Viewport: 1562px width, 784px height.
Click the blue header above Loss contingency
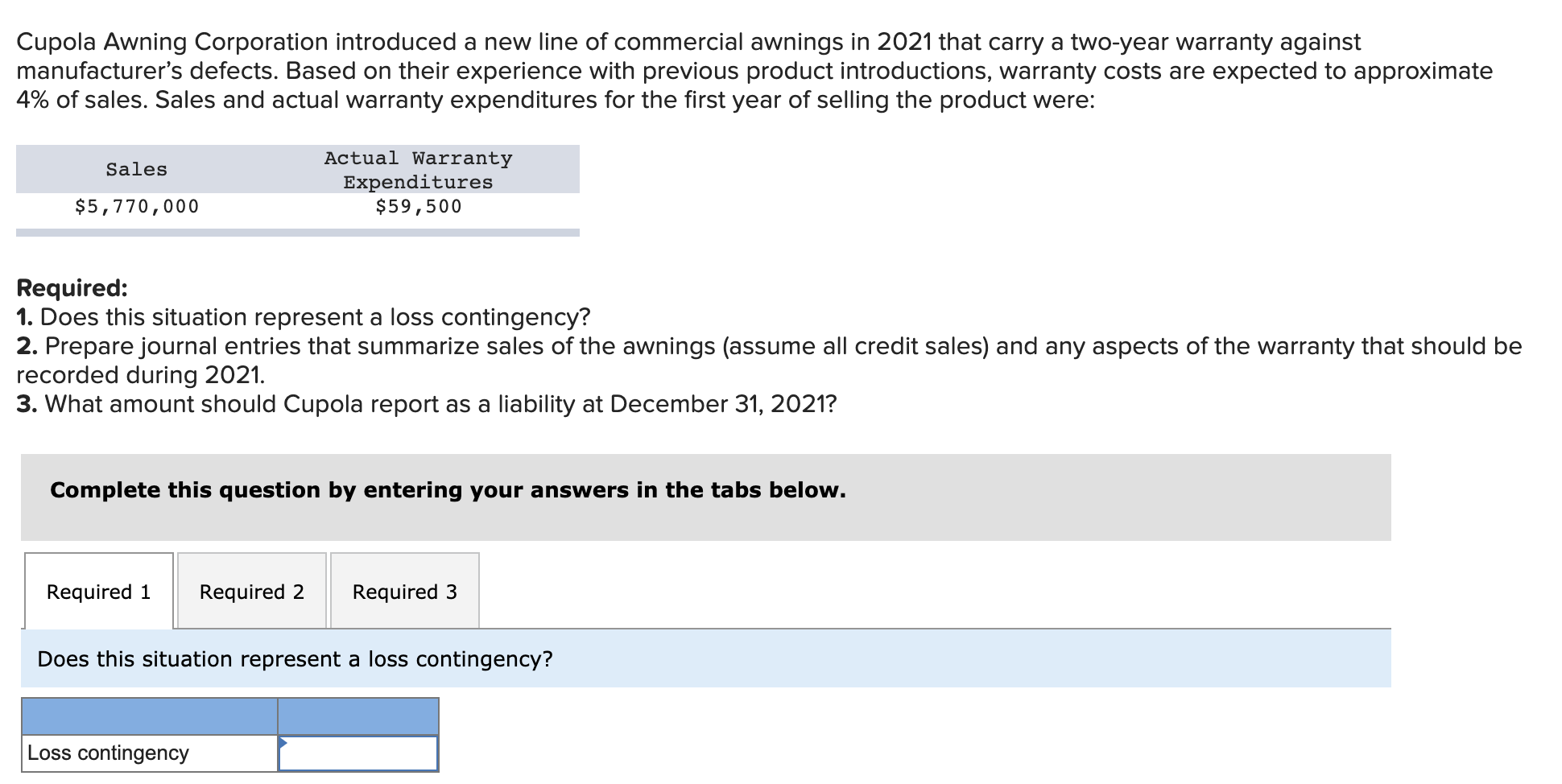point(149,715)
